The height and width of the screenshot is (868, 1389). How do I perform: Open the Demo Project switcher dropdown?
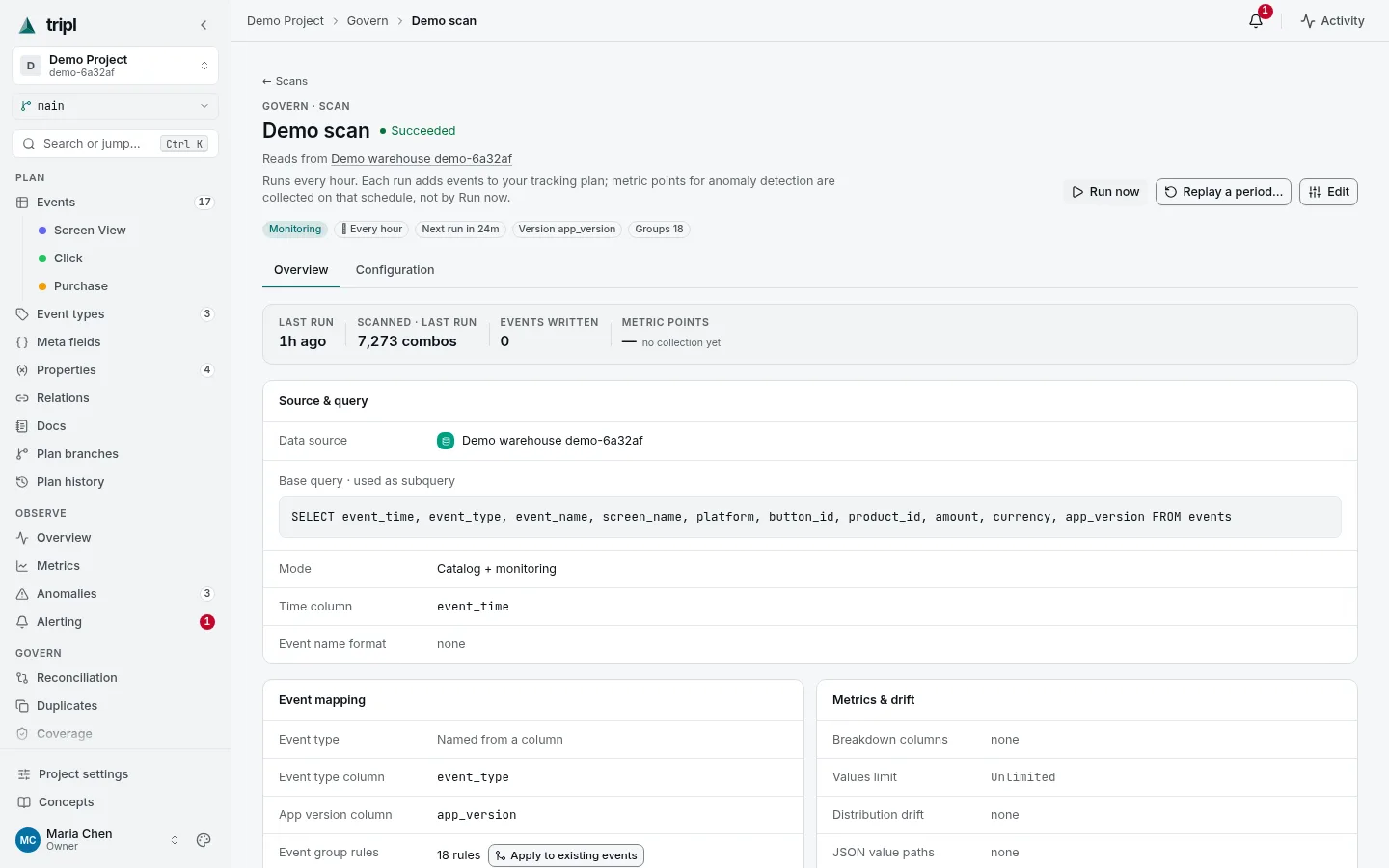[115, 66]
